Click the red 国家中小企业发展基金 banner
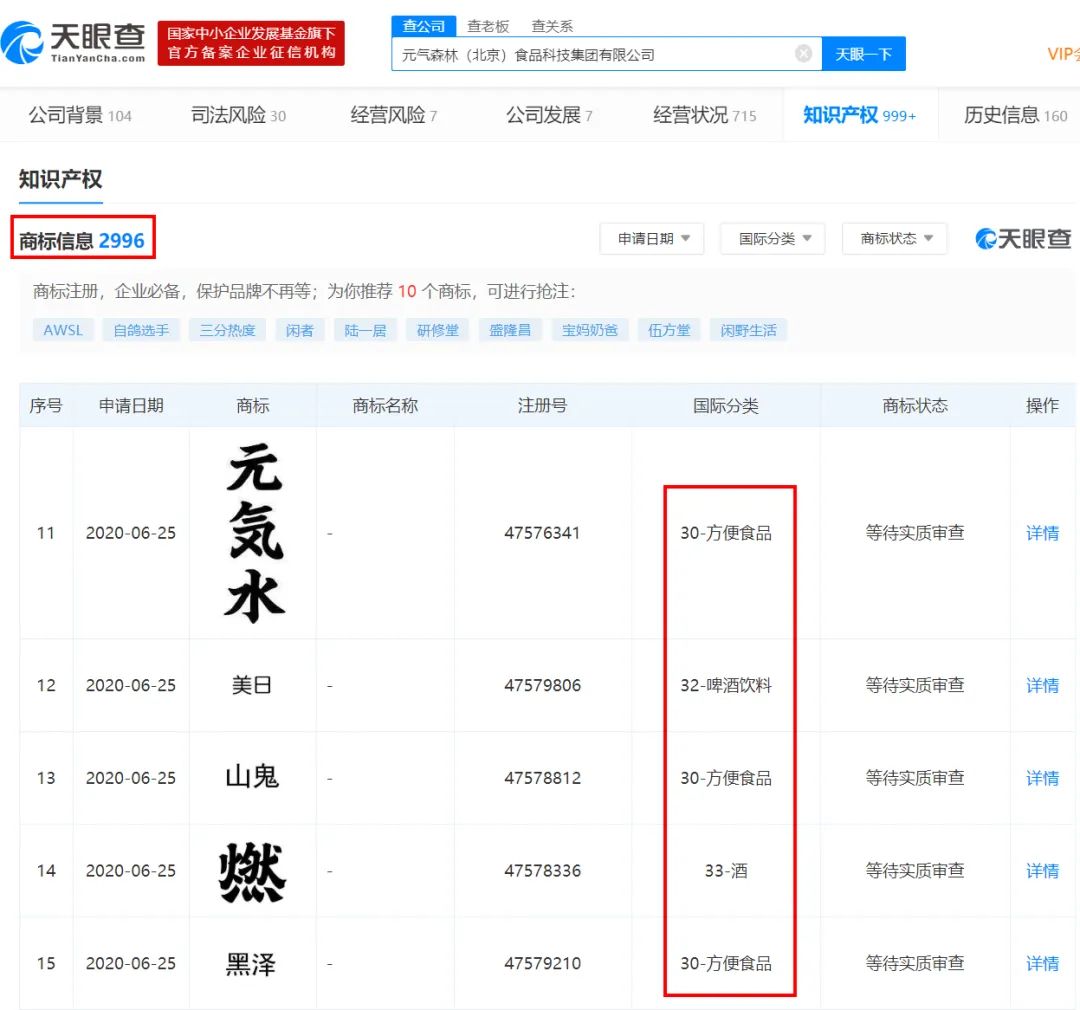1080x1010 pixels. tap(251, 43)
